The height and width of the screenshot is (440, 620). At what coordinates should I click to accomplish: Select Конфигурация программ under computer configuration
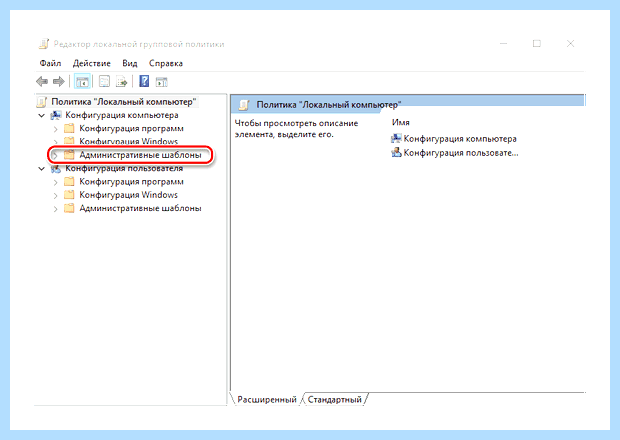[131, 128]
